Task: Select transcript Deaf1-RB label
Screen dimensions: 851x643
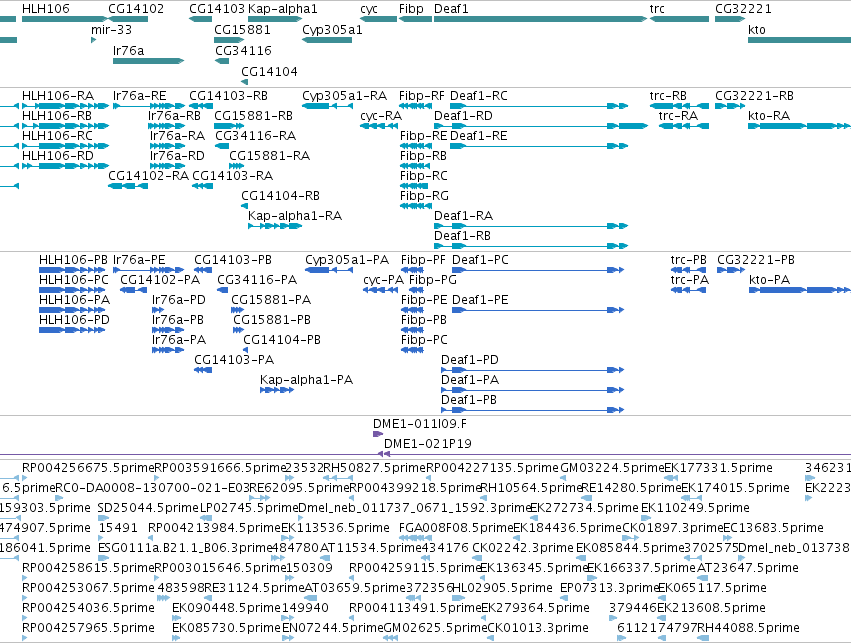Action: (462, 236)
